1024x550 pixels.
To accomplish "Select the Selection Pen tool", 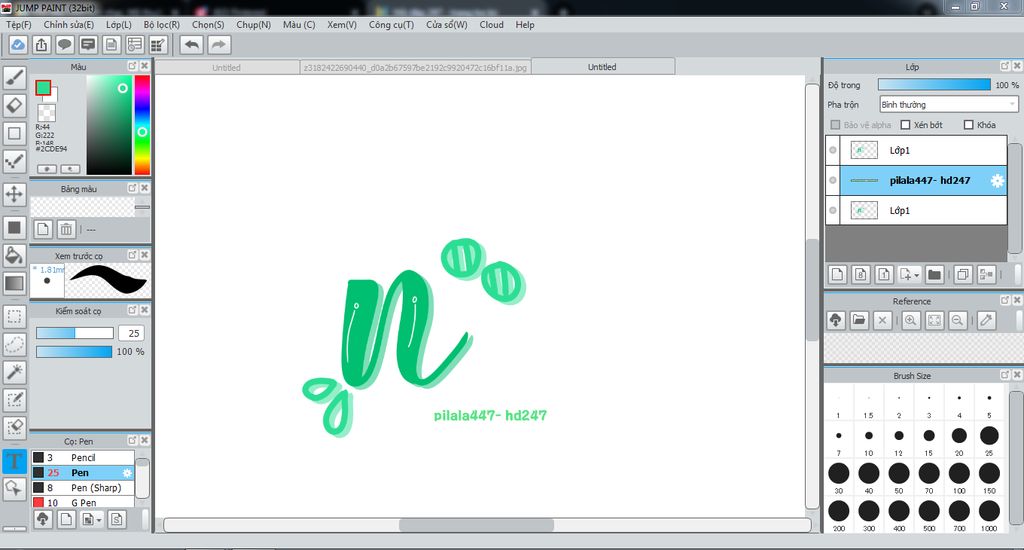I will [14, 400].
